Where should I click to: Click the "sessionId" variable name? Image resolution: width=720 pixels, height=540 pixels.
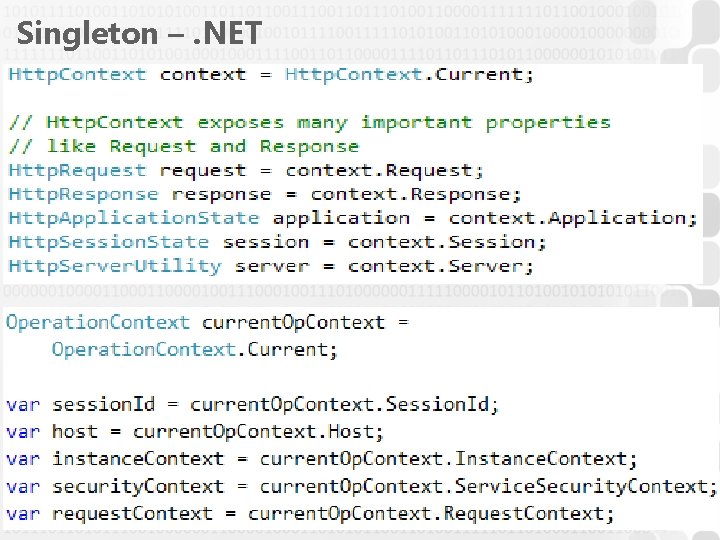pos(104,404)
